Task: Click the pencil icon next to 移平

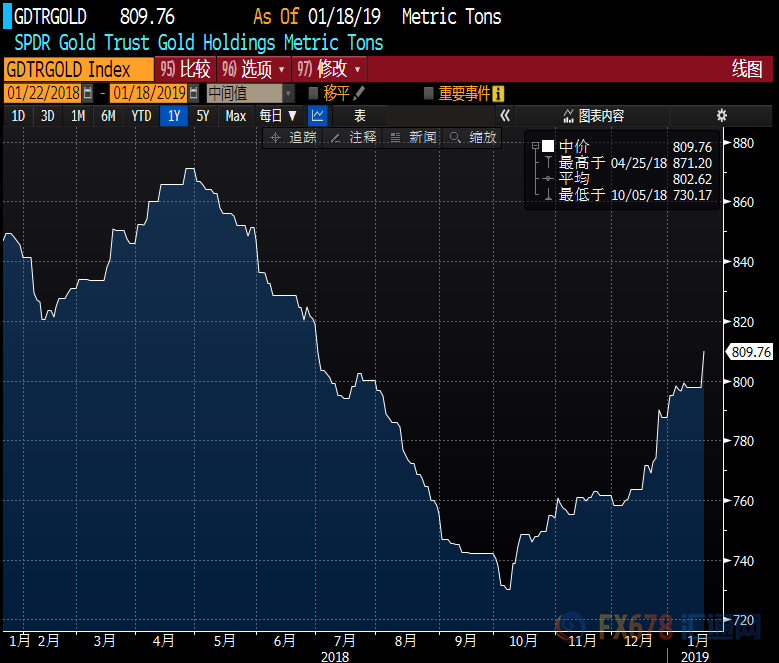Action: coord(359,93)
